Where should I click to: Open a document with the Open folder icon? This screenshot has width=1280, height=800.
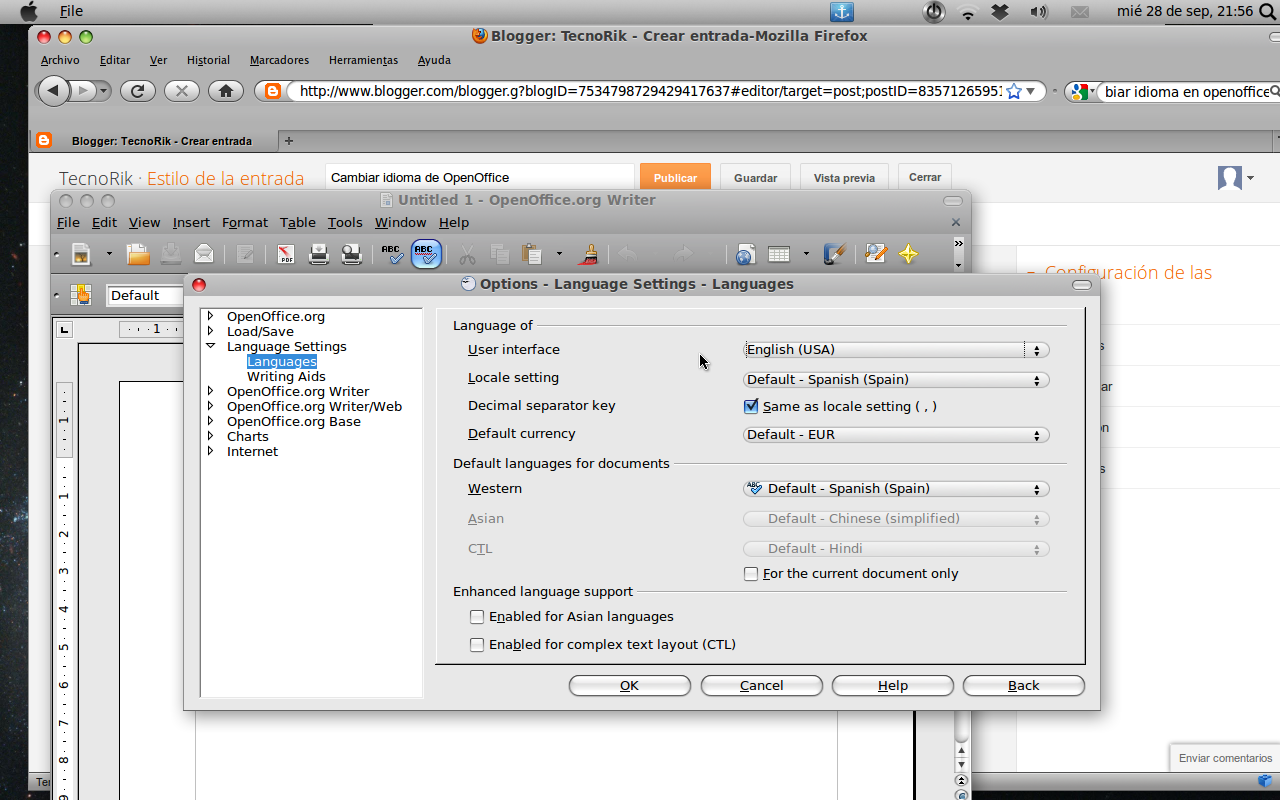coord(137,254)
